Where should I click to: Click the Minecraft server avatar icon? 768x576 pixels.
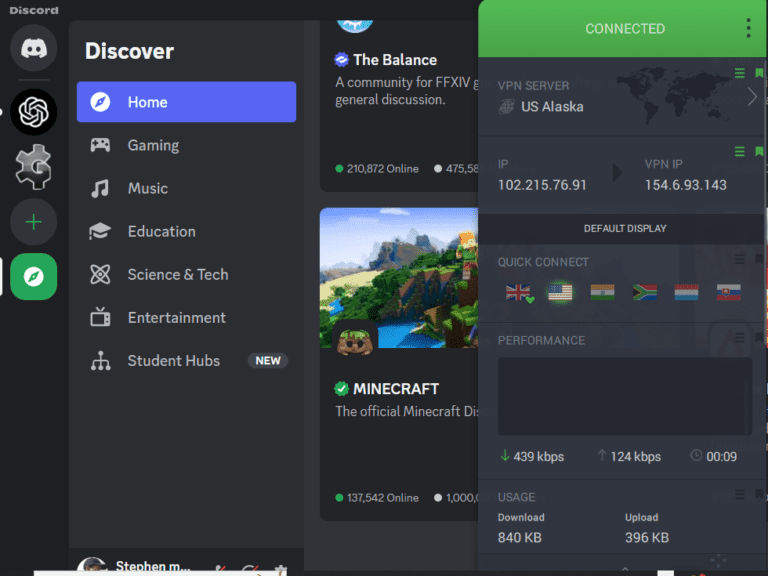[x=355, y=342]
